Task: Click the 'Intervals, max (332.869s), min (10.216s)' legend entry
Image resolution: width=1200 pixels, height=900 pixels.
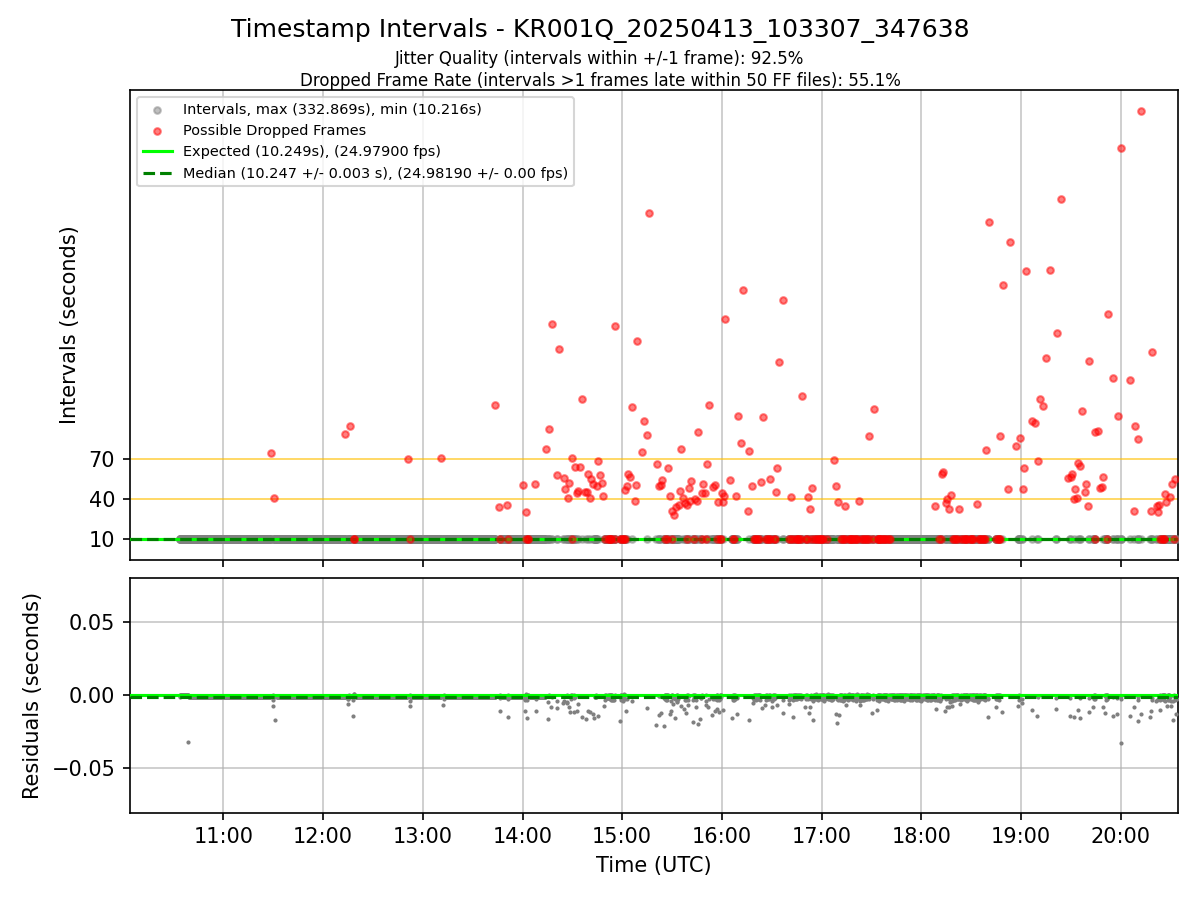Action: point(332,108)
